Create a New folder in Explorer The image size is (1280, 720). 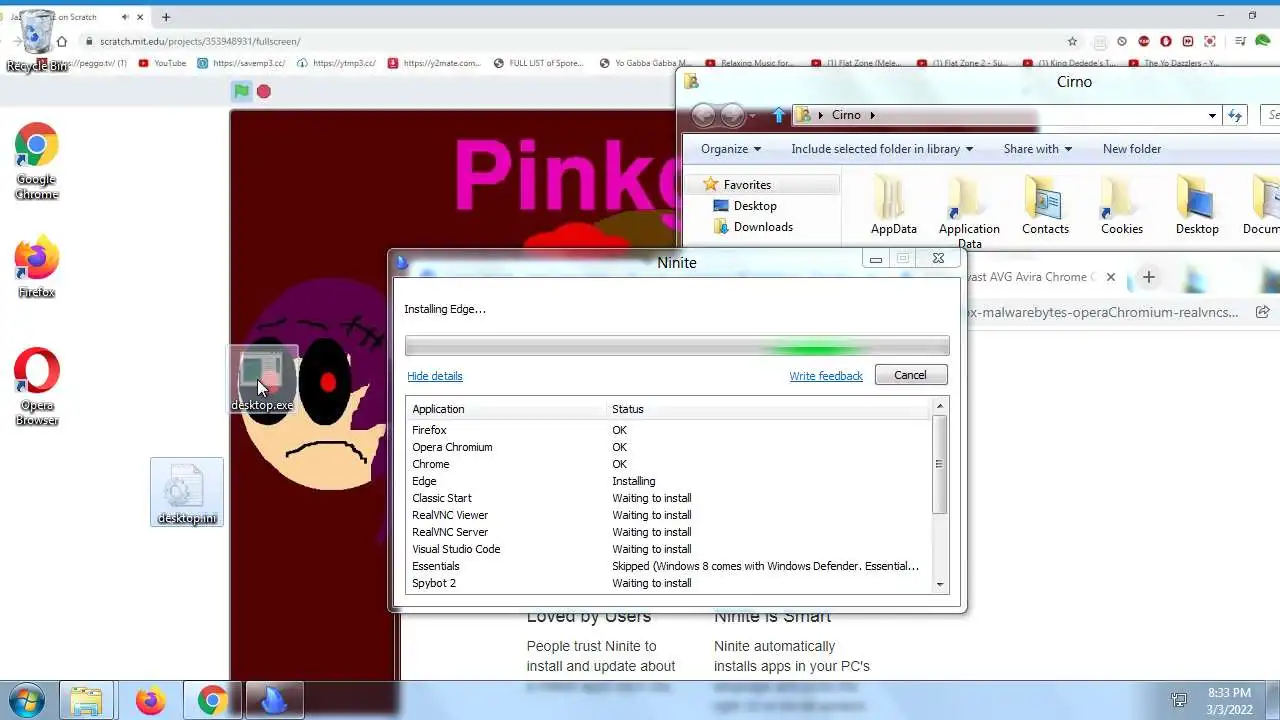[1132, 149]
